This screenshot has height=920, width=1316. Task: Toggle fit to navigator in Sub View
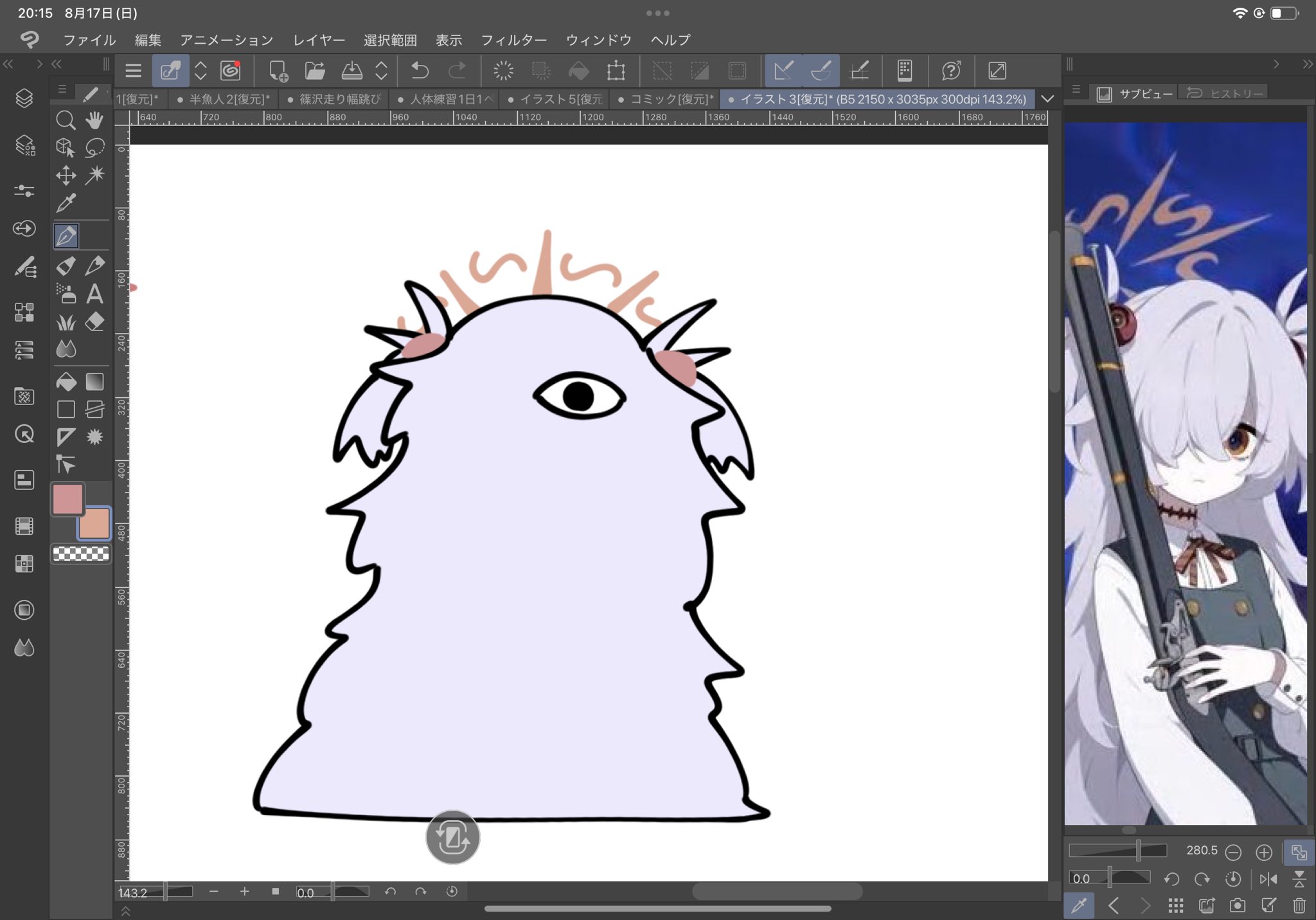pos(1299,852)
